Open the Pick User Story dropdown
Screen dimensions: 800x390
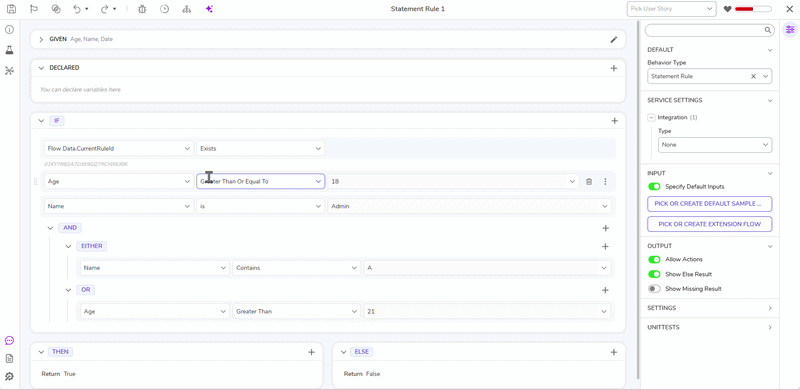671,9
